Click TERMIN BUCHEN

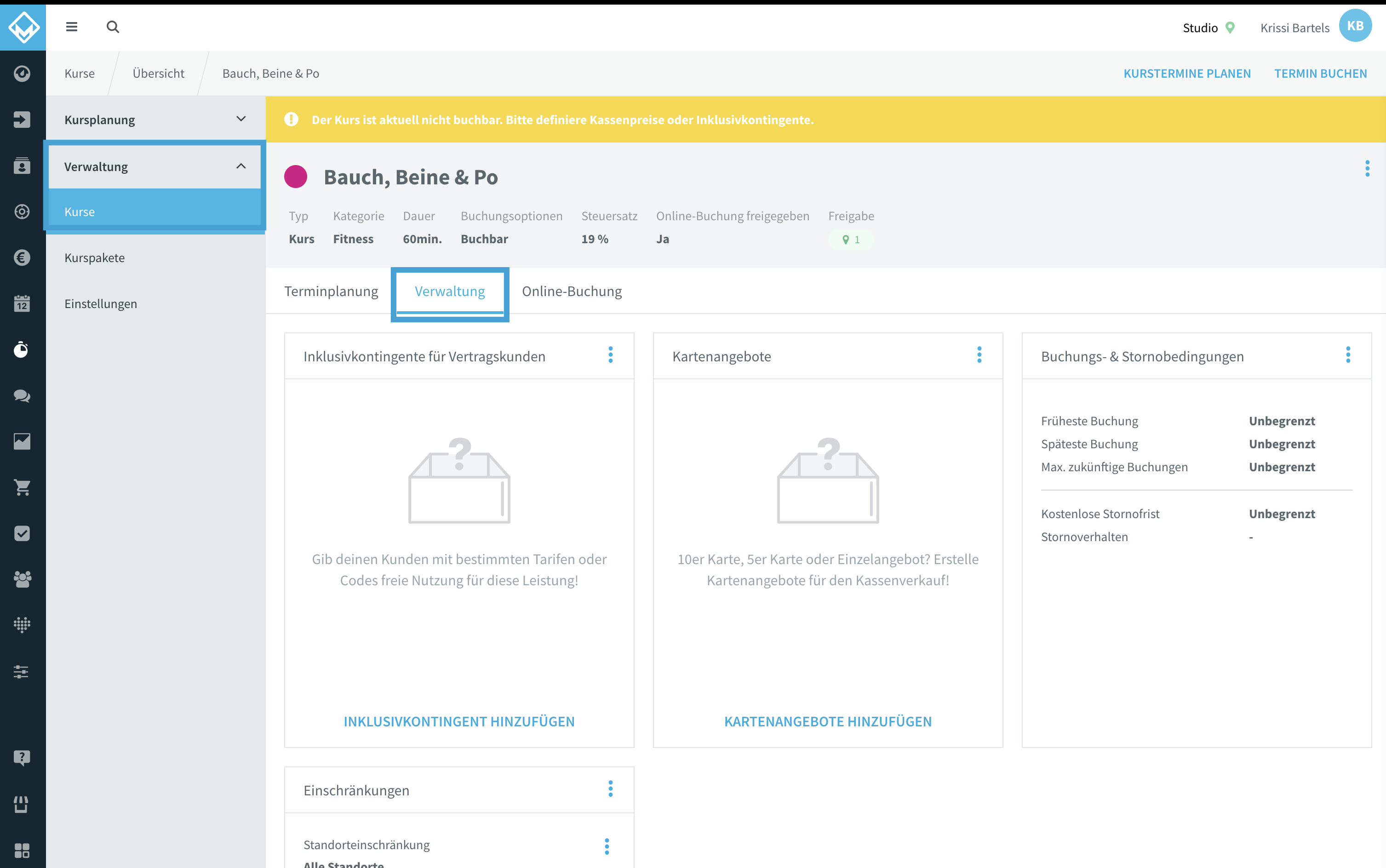pyautogui.click(x=1321, y=74)
